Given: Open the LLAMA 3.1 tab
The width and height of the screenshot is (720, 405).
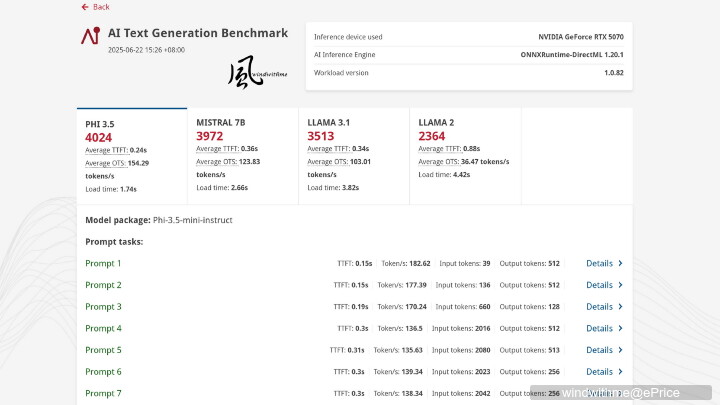Looking at the screenshot, I should coord(354,156).
